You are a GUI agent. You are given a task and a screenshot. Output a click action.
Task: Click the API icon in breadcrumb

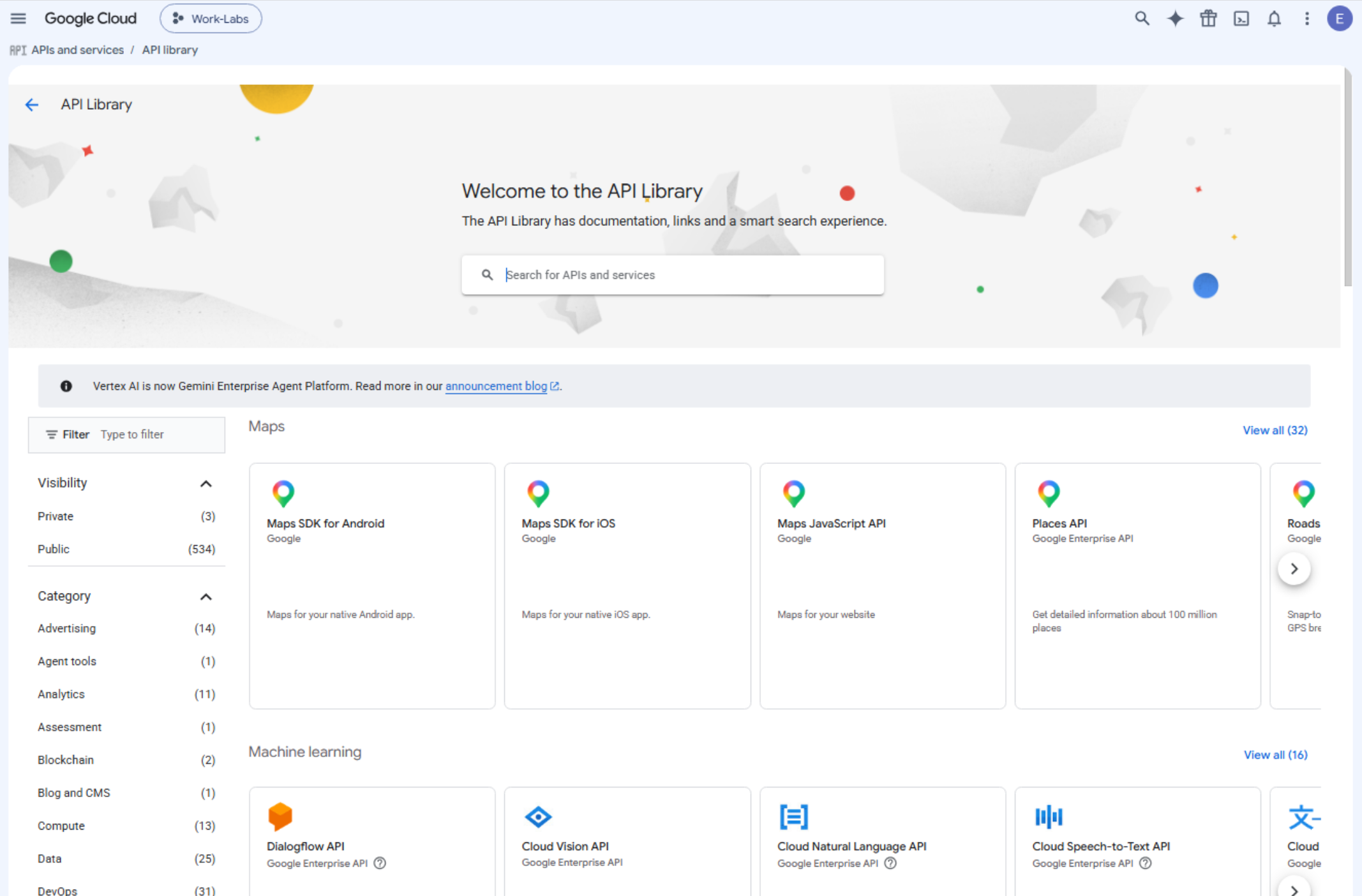[x=18, y=50]
